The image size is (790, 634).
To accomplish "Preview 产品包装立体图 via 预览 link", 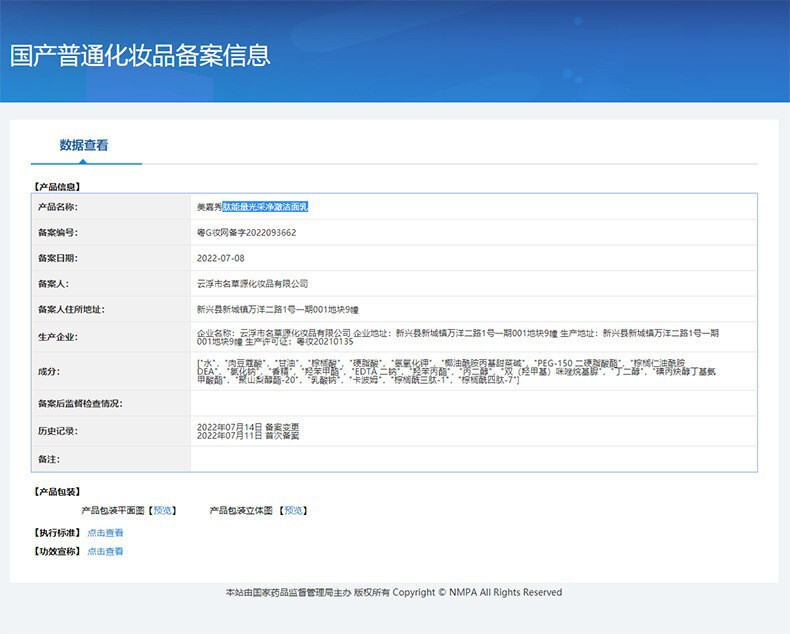I will click(293, 511).
